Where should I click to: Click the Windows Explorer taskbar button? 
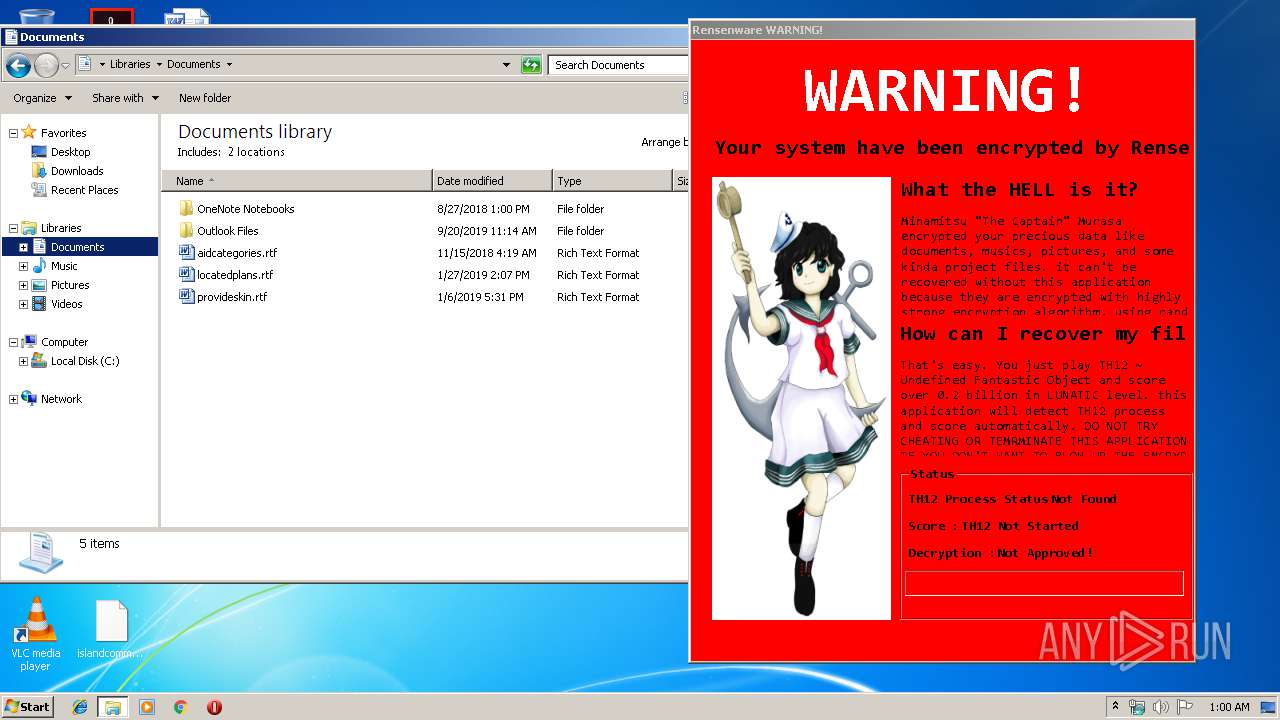click(x=113, y=707)
